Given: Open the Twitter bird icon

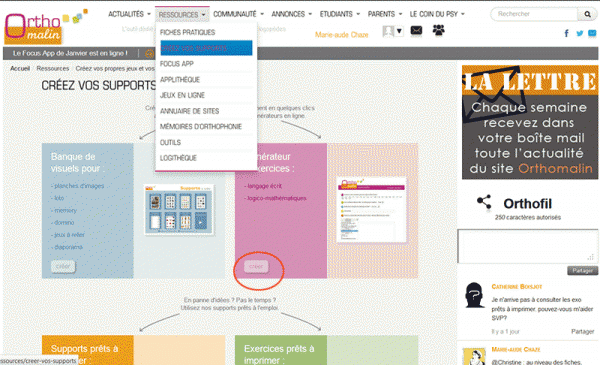Looking at the screenshot, I should pyautogui.click(x=580, y=33).
